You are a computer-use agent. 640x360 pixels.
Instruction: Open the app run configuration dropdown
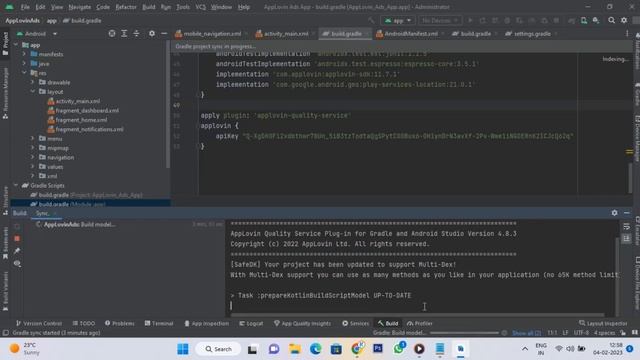point(398,20)
